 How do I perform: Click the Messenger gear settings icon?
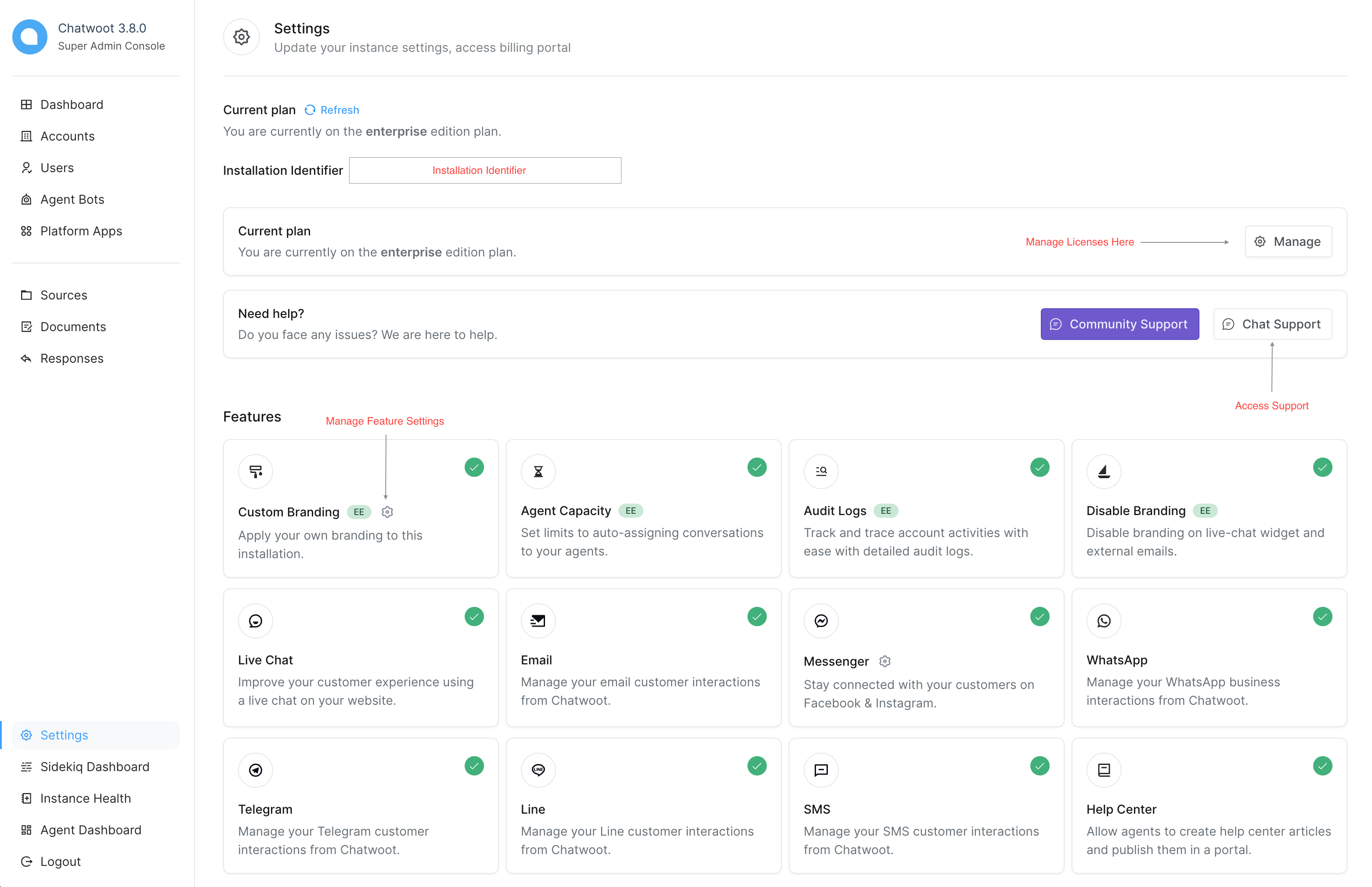tap(885, 661)
